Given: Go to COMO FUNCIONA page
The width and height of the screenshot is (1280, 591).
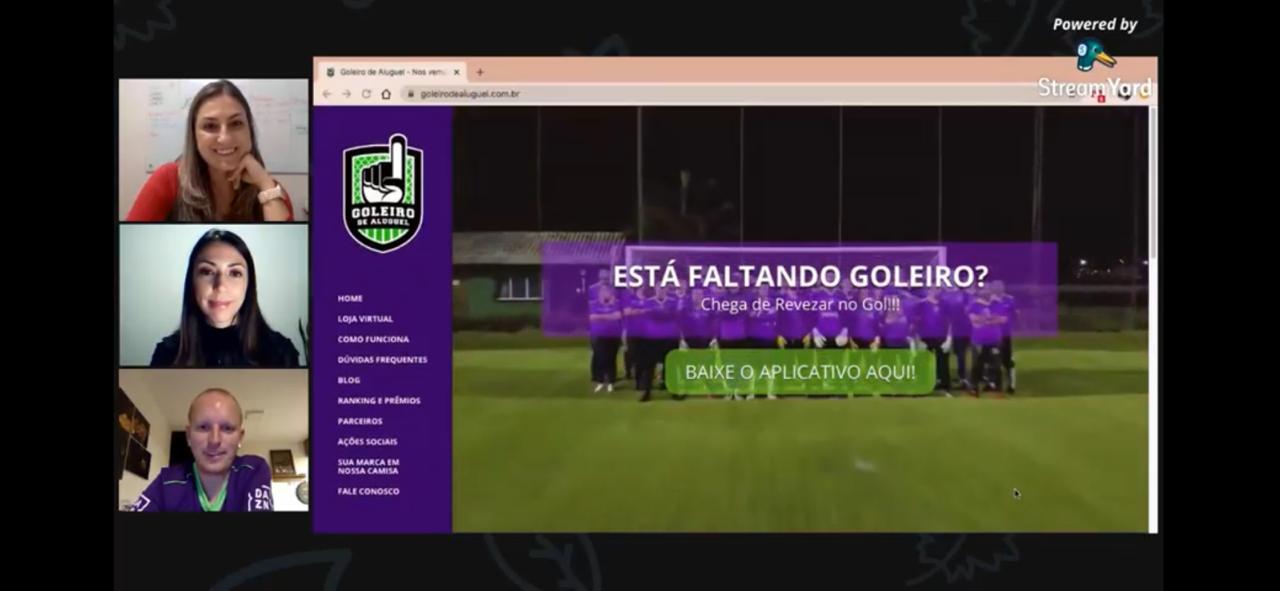Looking at the screenshot, I should click(x=373, y=339).
